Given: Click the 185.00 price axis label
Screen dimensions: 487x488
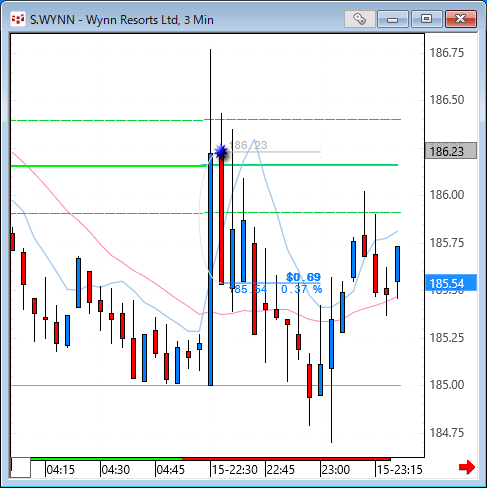Looking at the screenshot, I should (x=447, y=385).
